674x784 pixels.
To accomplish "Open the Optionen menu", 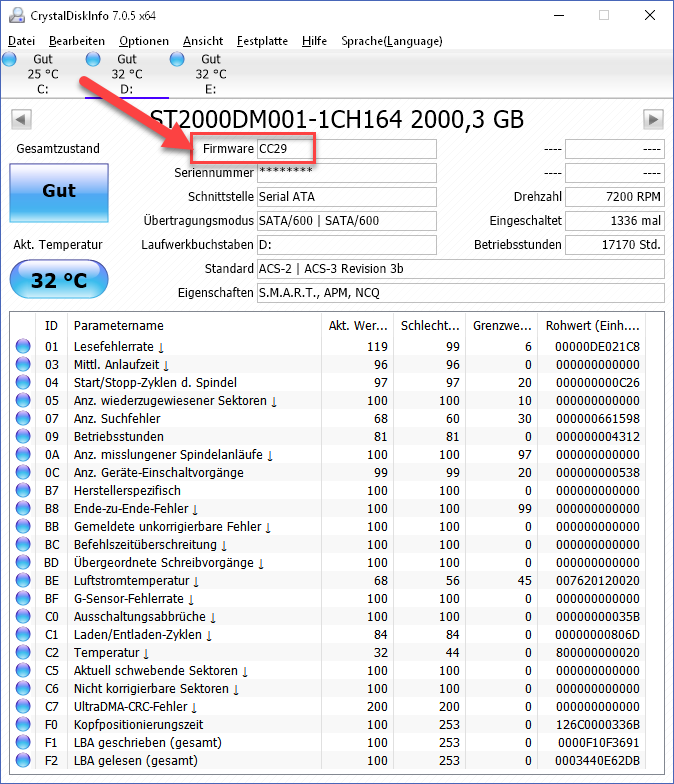I will [144, 41].
